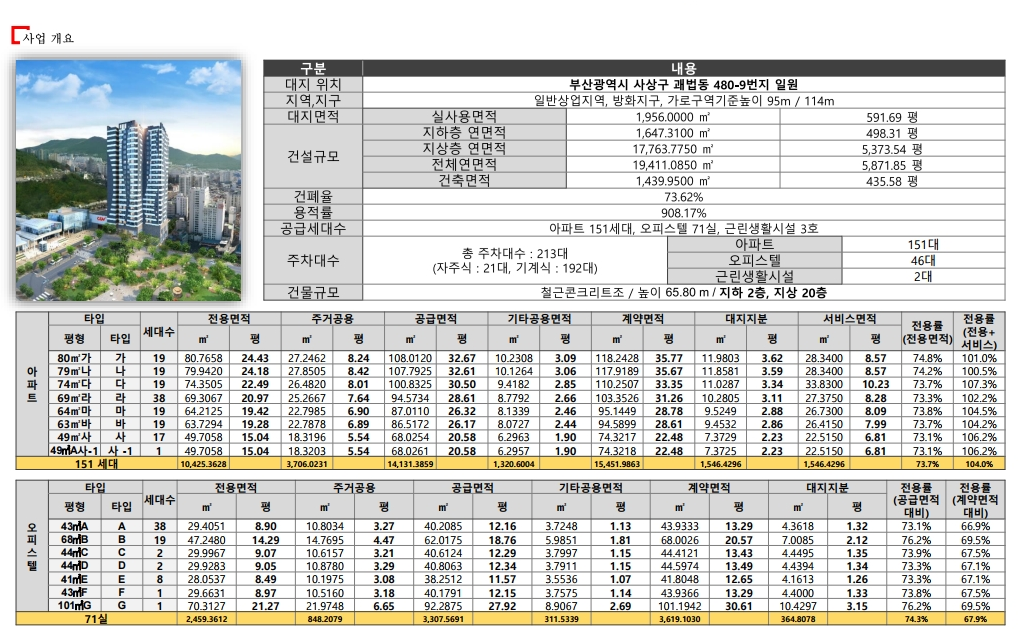Select the floor area ratio '908.17%'

684,213
